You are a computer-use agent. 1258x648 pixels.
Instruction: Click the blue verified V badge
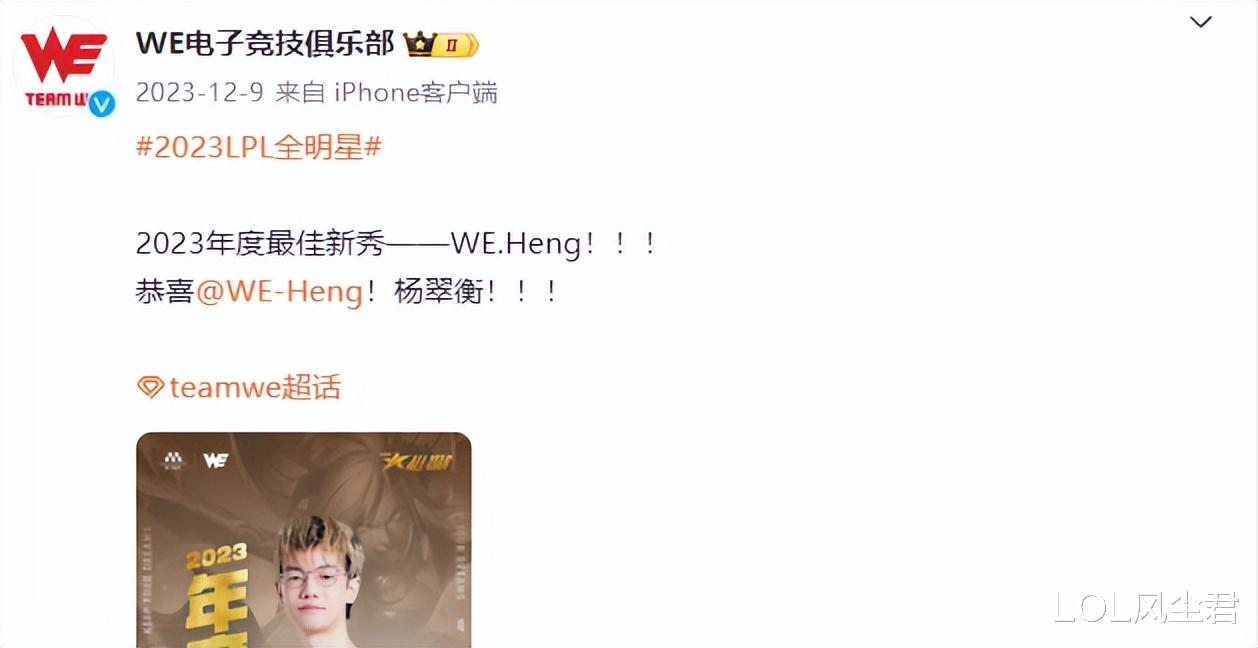102,102
